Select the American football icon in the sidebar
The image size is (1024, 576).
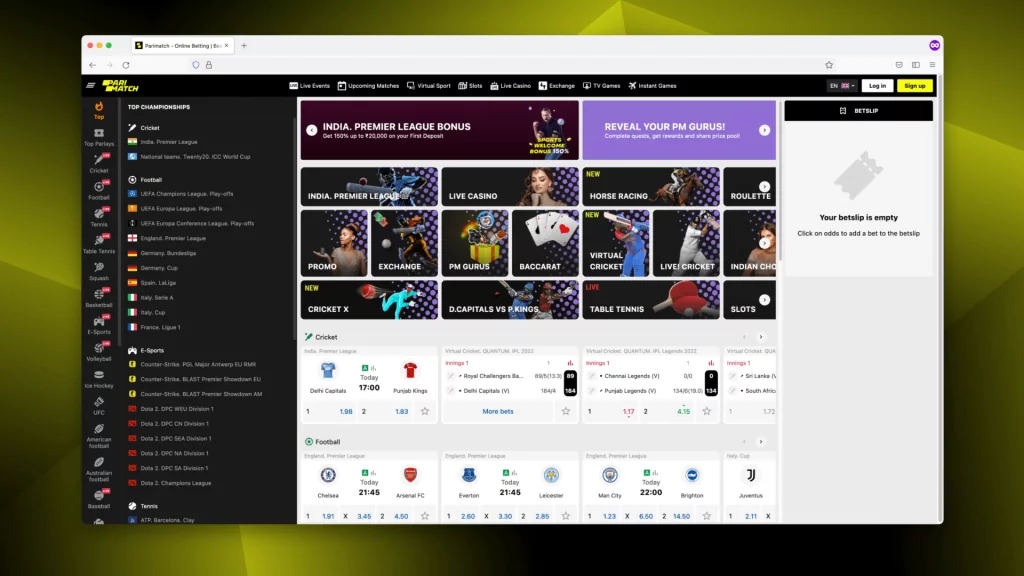[x=99, y=436]
